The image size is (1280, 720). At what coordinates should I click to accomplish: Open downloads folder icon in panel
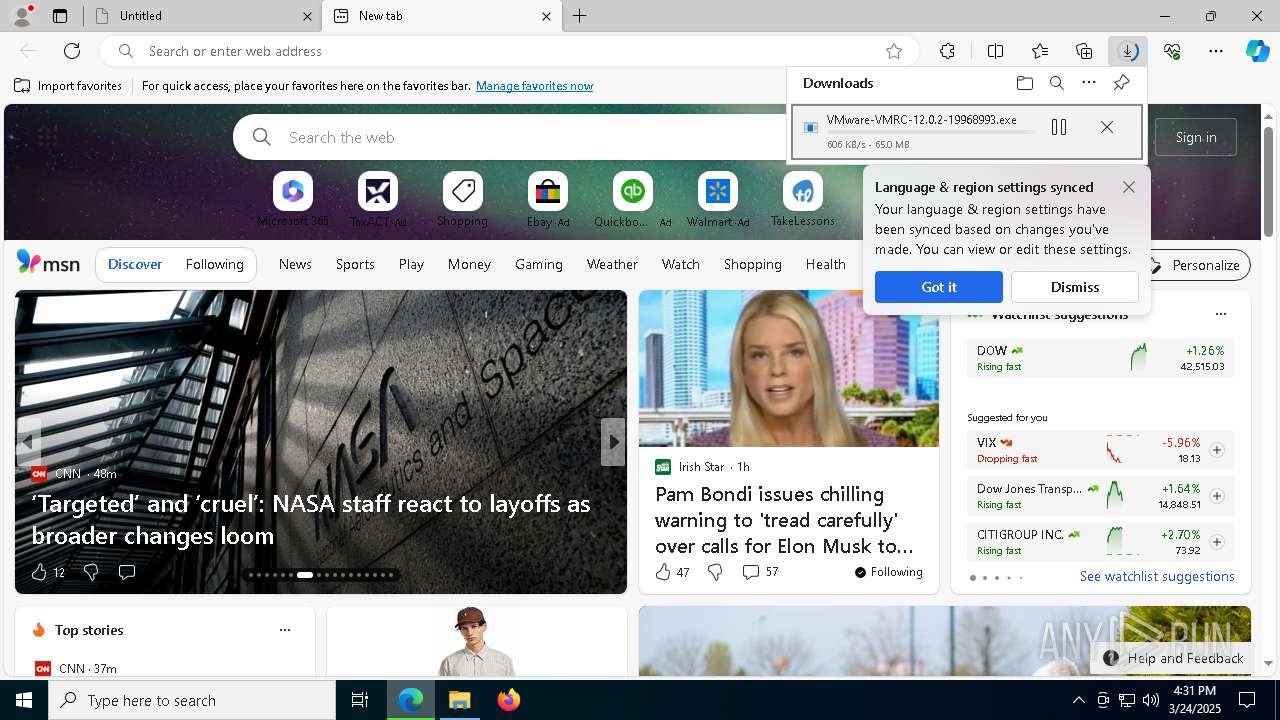1024,83
